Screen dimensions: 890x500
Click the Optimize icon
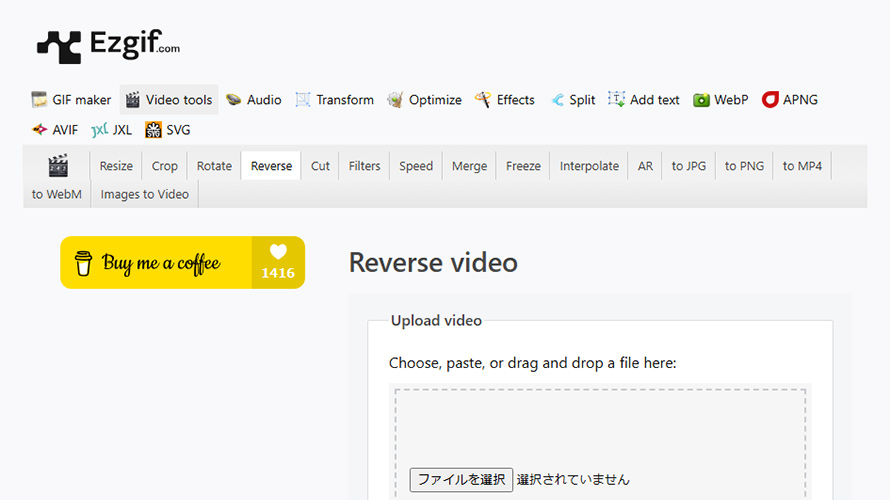click(395, 100)
